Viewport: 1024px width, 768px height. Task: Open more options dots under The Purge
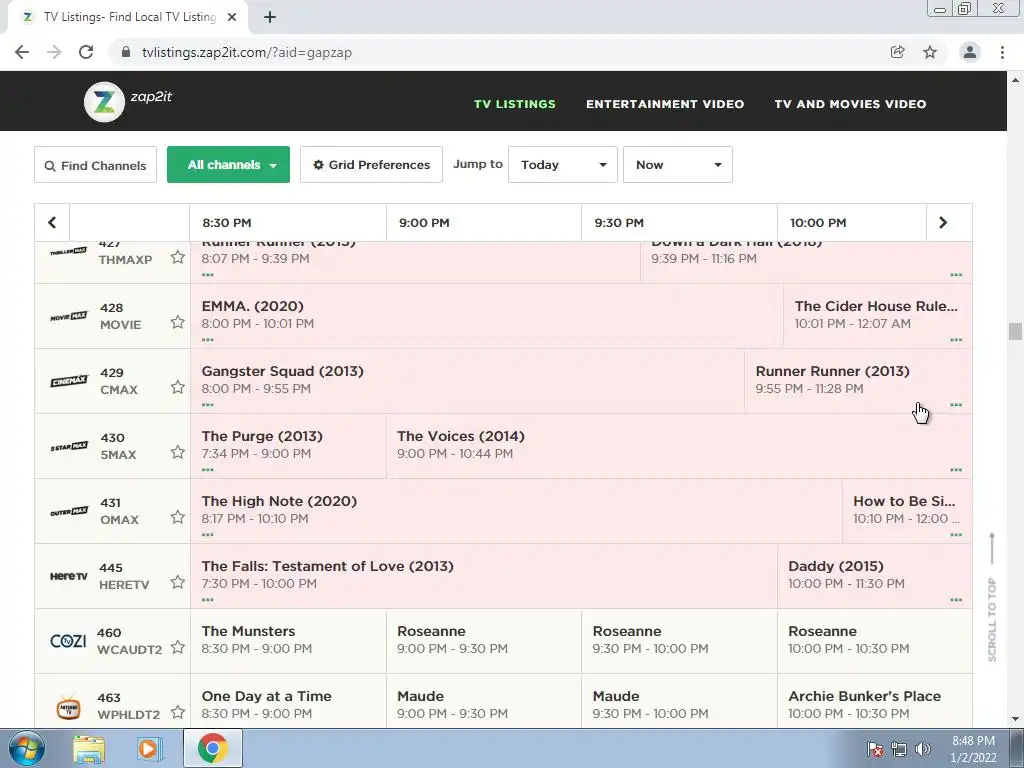[x=208, y=470]
